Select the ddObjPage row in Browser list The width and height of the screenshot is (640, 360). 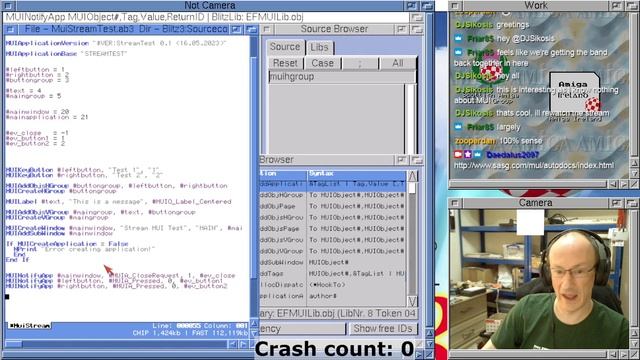333,206
